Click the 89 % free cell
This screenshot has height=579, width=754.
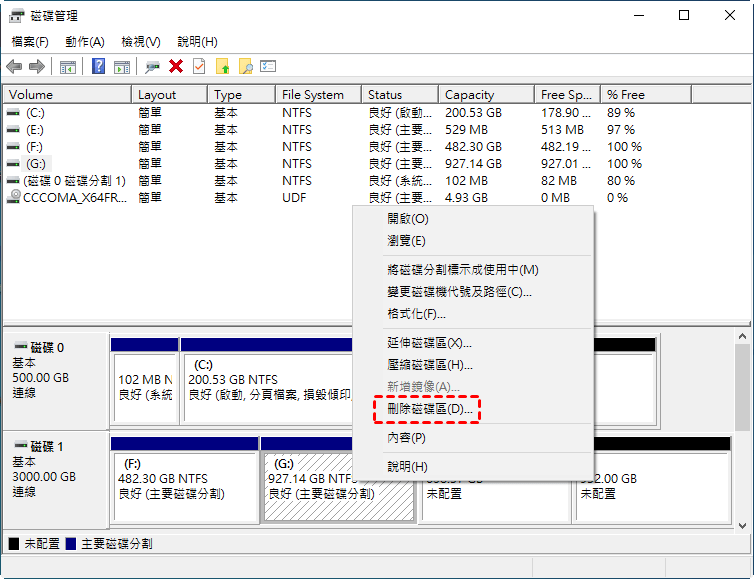click(x=621, y=113)
